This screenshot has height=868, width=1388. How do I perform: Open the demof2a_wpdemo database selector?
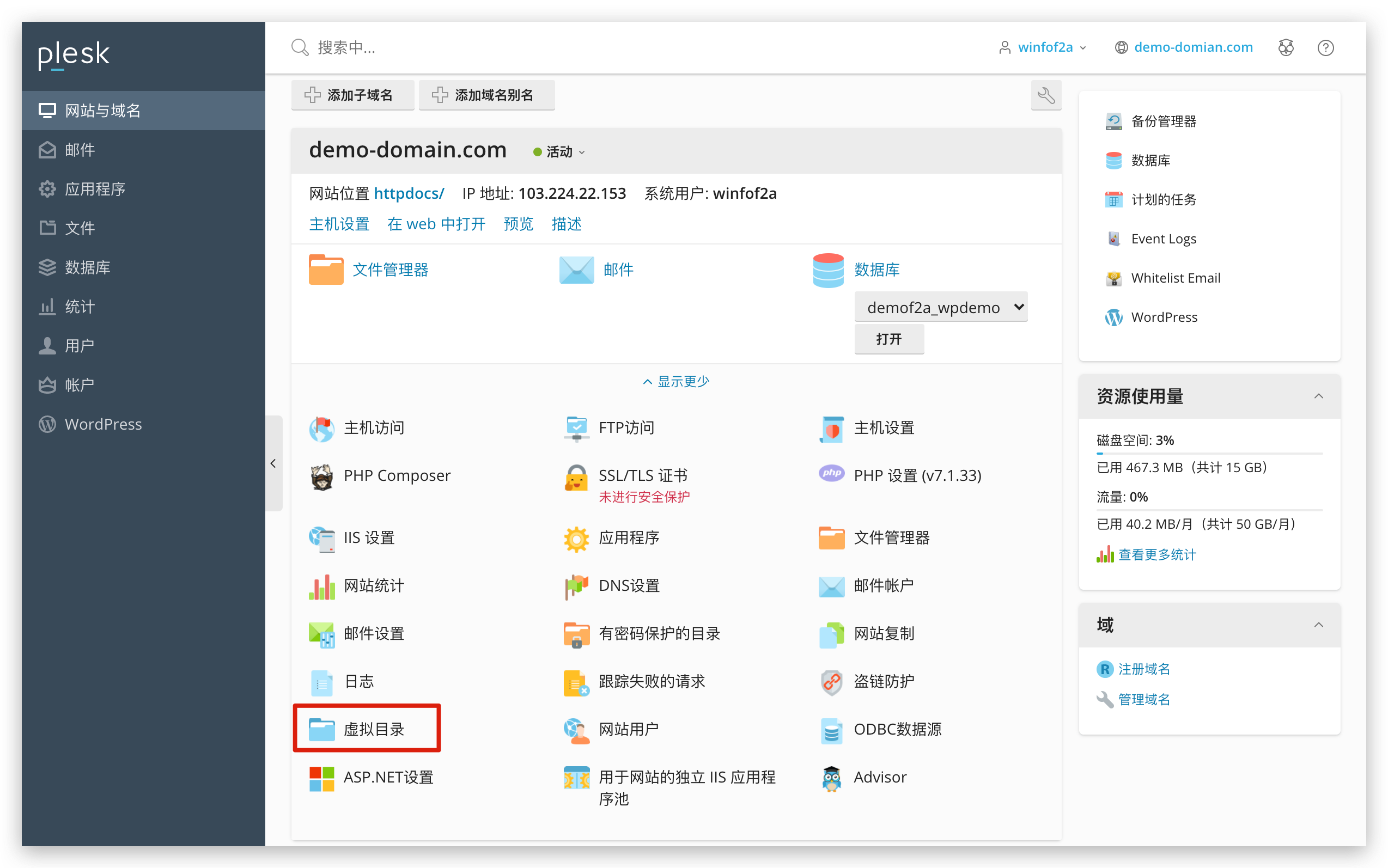pos(940,308)
